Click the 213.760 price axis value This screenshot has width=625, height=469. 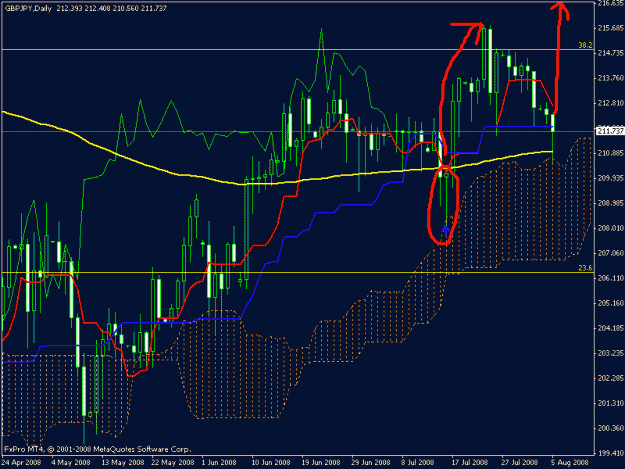pos(611,78)
